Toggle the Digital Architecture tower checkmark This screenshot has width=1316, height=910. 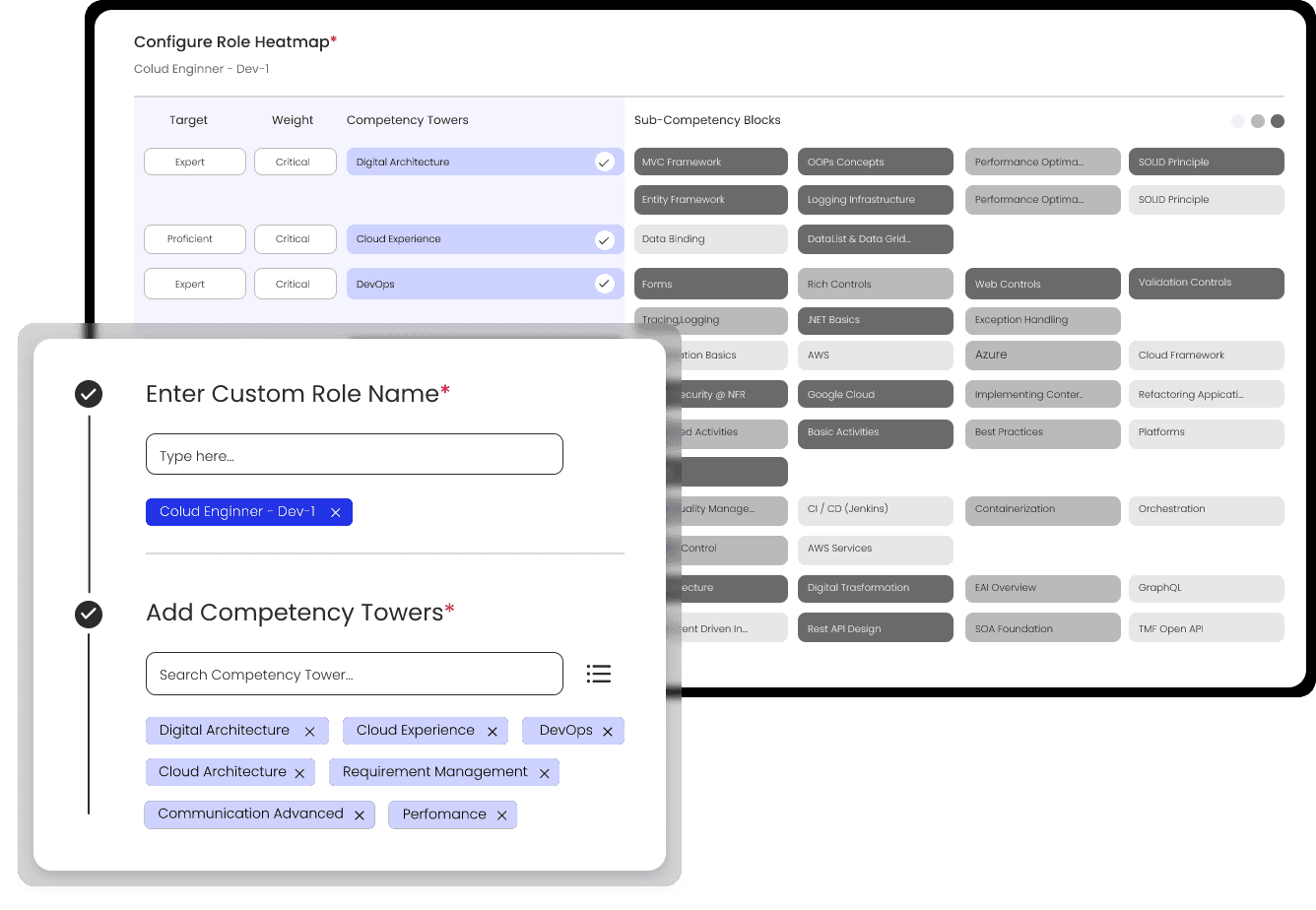click(x=605, y=162)
